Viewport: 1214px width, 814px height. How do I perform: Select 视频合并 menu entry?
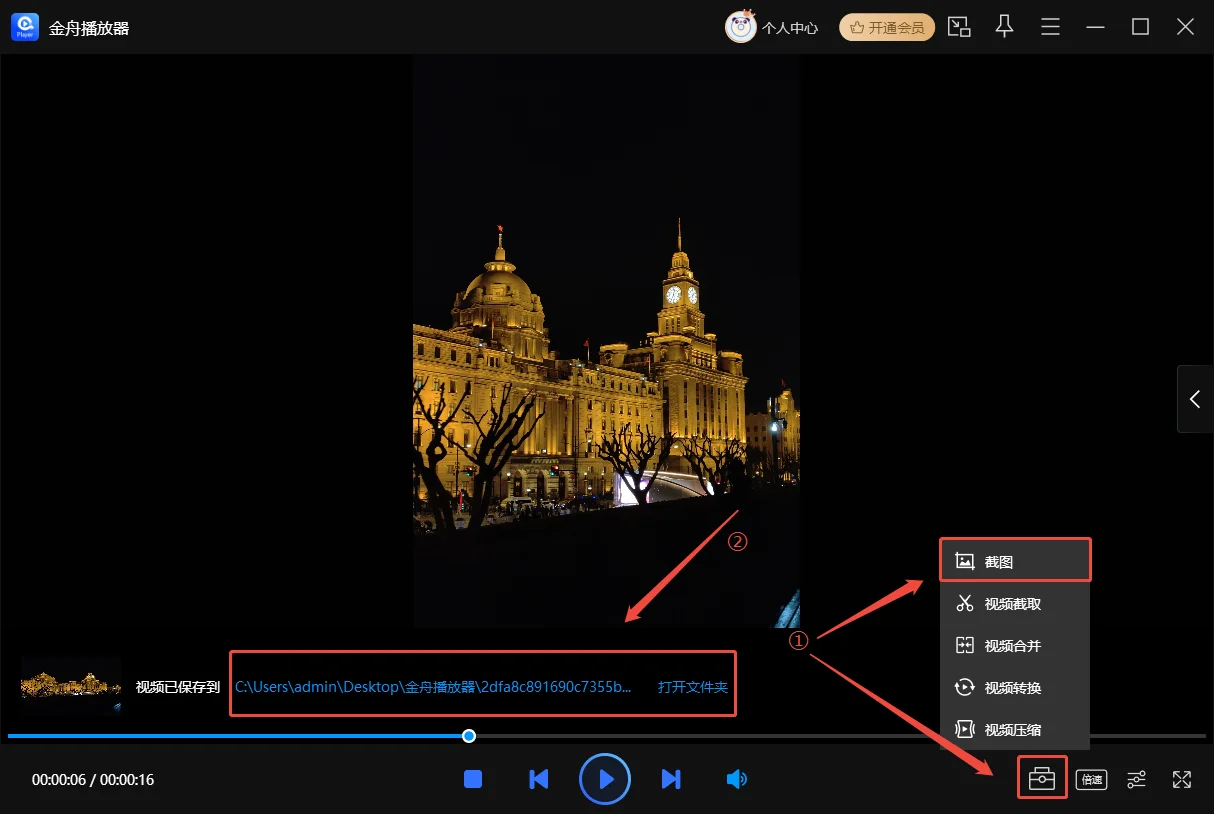pyautogui.click(x=1014, y=646)
